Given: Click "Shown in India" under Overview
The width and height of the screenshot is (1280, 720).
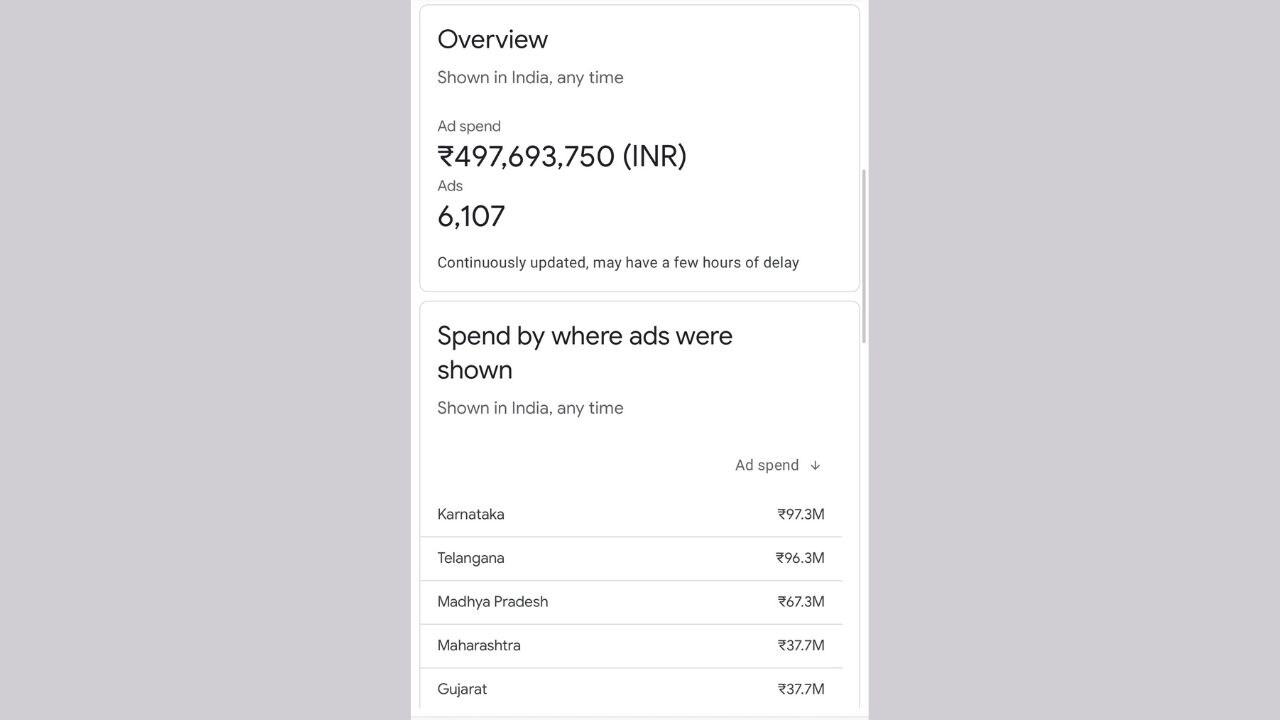Looking at the screenshot, I should pos(530,77).
